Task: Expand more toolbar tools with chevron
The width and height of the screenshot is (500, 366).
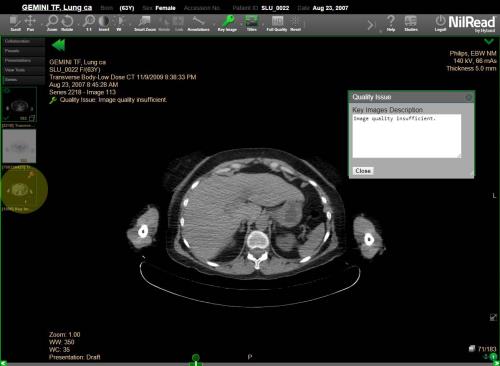Action: tap(371, 24)
